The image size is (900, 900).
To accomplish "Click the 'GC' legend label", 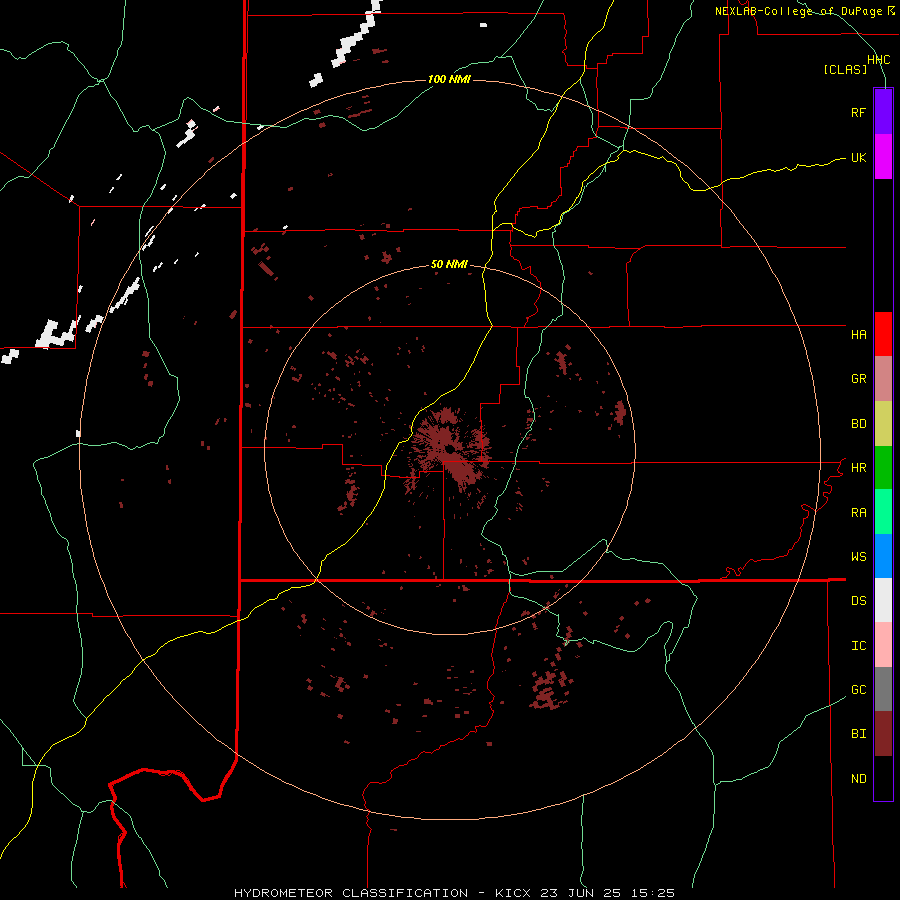I will click(858, 690).
